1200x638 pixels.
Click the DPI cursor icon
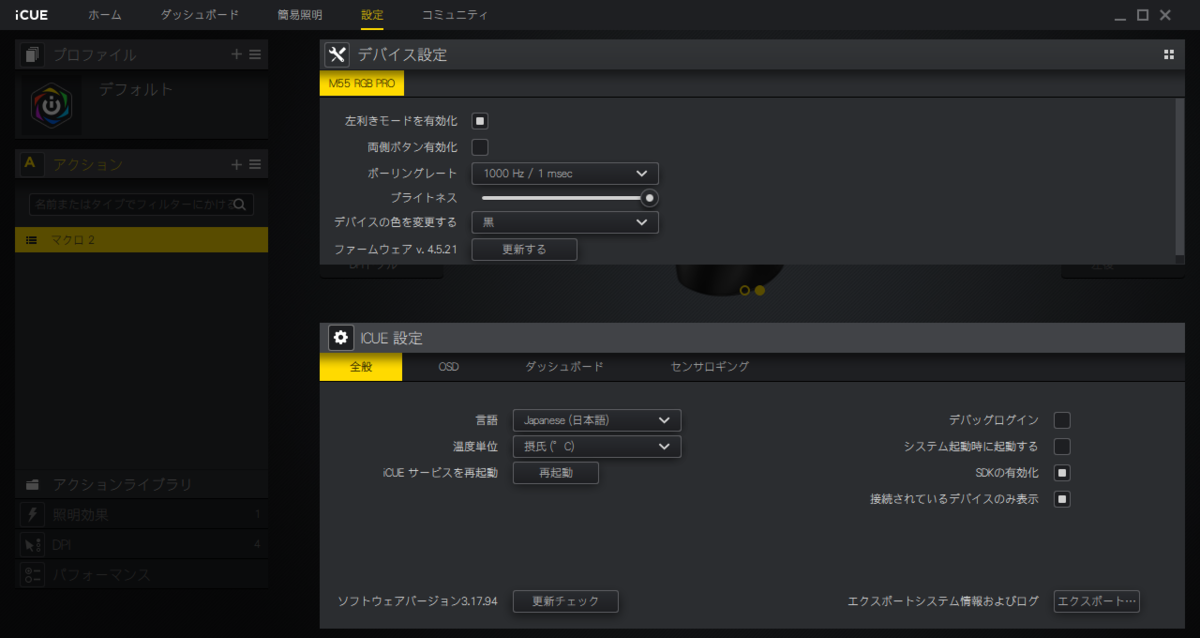tap(32, 545)
